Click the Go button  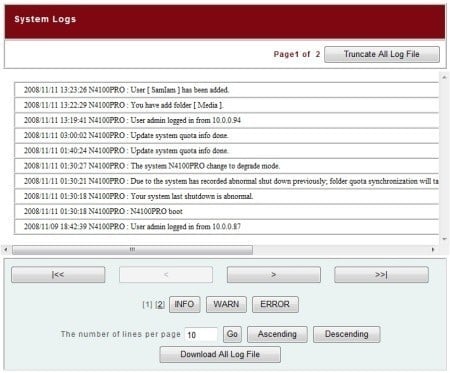(x=232, y=334)
